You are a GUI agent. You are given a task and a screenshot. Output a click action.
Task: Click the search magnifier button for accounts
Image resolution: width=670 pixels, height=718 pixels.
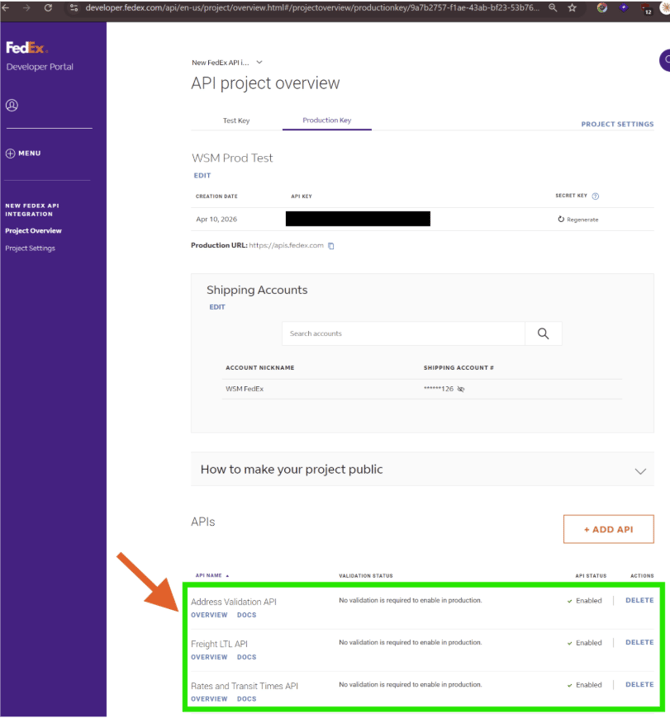(x=543, y=333)
